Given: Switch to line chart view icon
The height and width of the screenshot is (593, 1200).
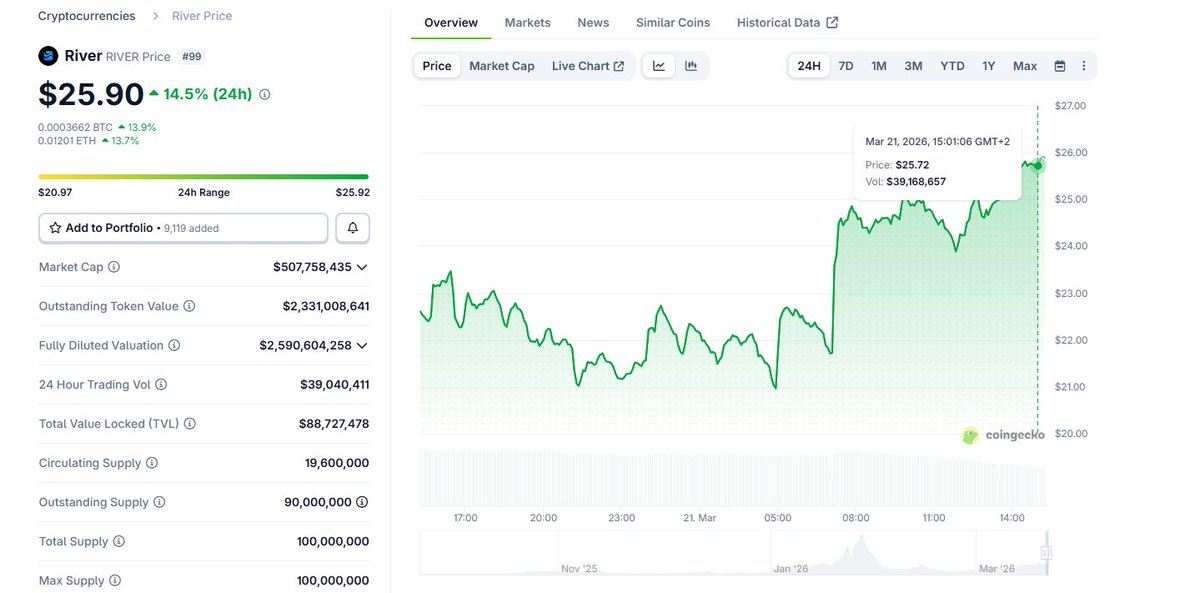Looking at the screenshot, I should (659, 66).
